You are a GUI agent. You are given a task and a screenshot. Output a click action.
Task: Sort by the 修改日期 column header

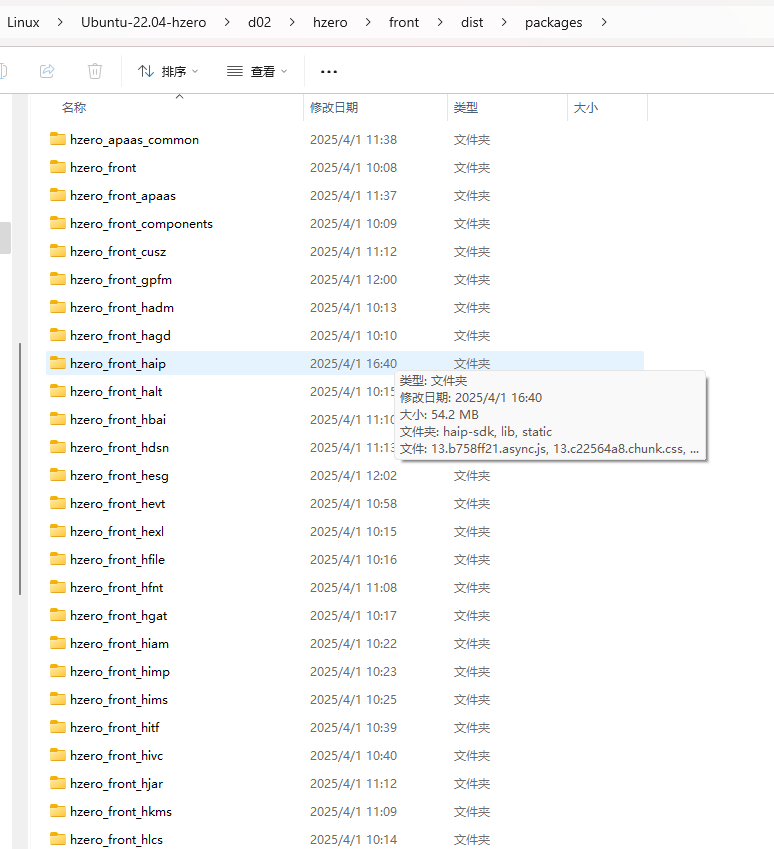coord(334,108)
